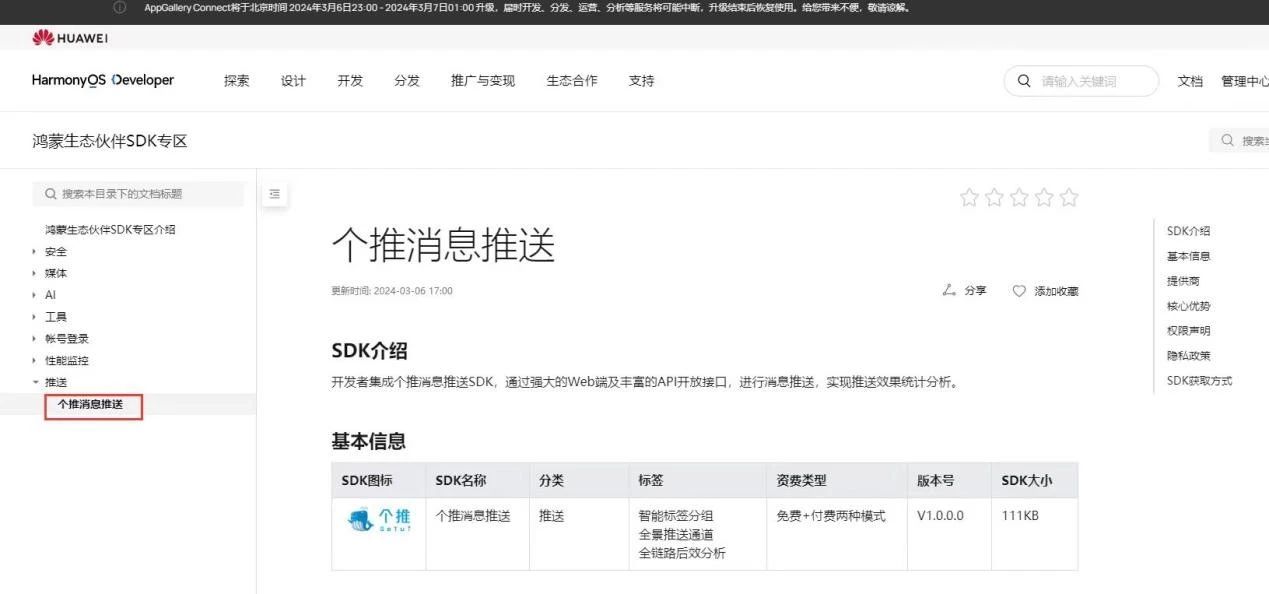Jump to 提供商 in the page outline

click(x=1182, y=281)
